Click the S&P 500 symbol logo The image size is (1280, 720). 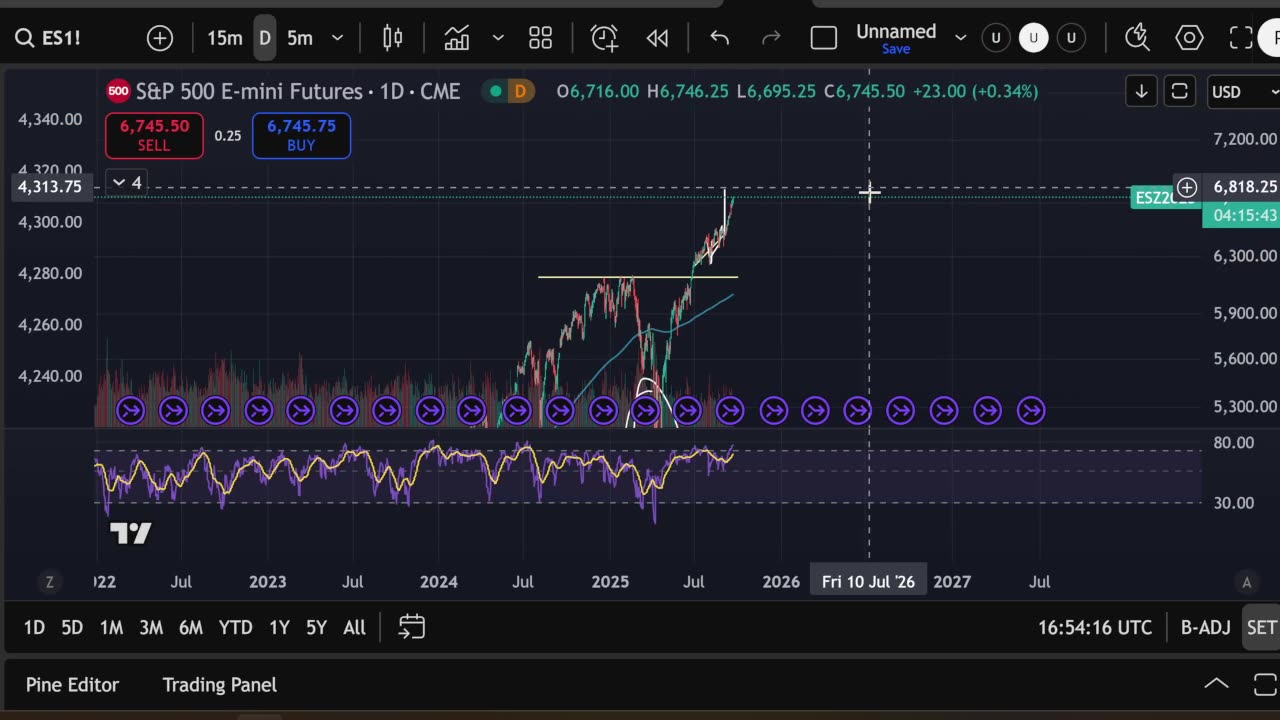click(118, 91)
